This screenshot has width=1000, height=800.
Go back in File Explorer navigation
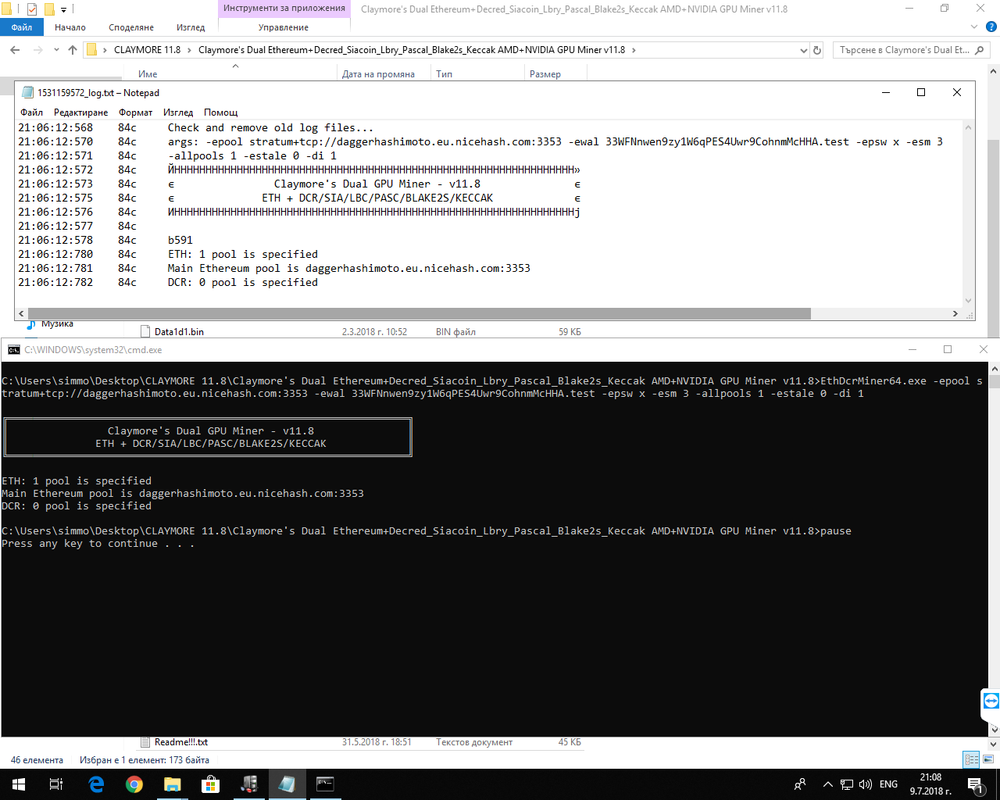coord(15,50)
